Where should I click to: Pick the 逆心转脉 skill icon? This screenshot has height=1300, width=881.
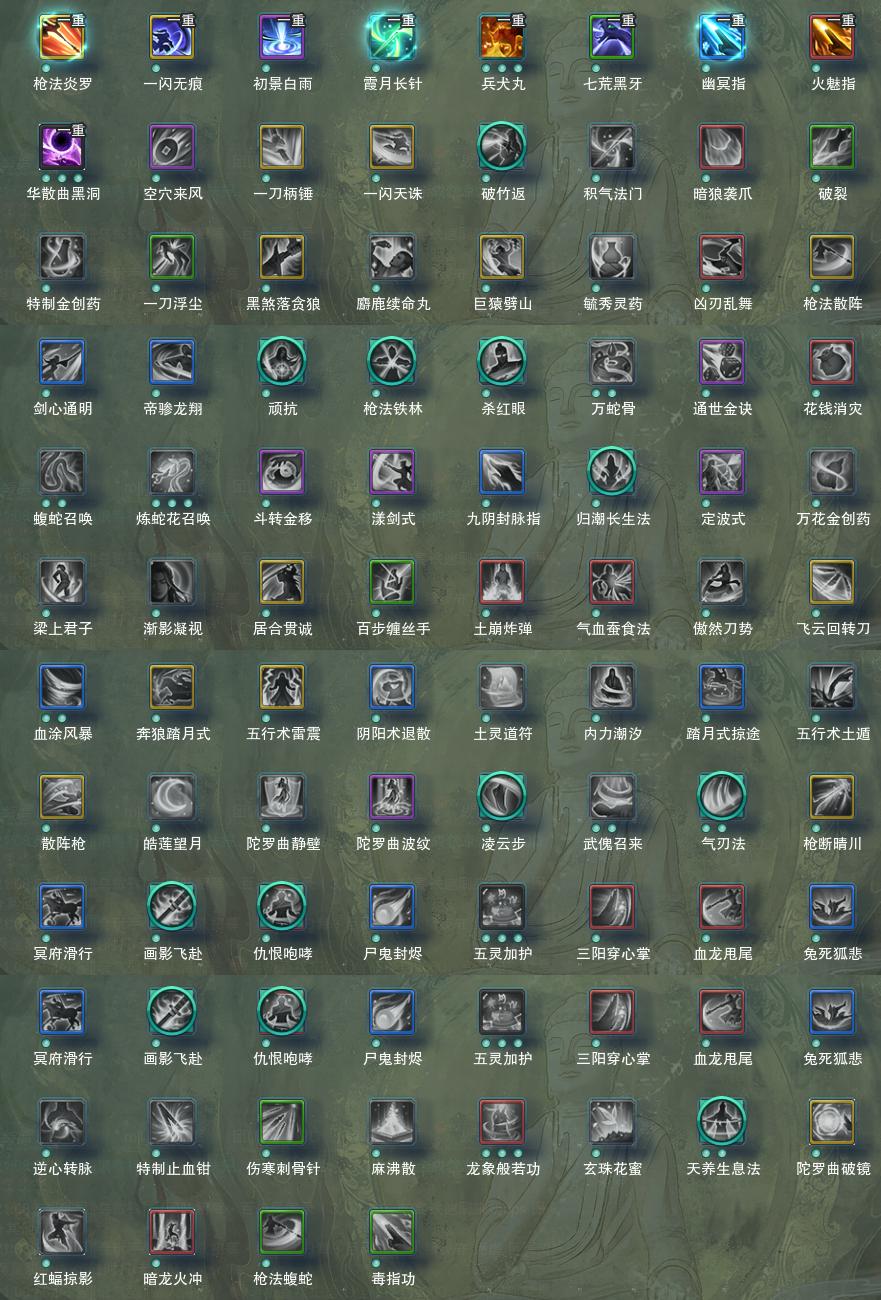(x=62, y=1123)
